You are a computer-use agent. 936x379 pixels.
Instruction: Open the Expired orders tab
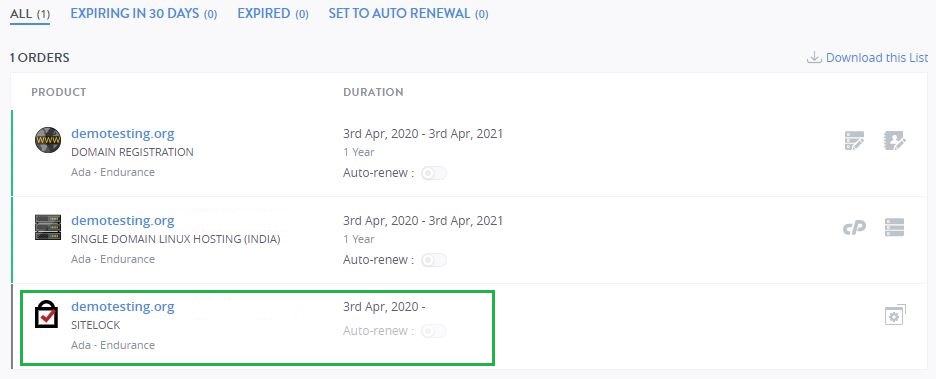pos(273,13)
